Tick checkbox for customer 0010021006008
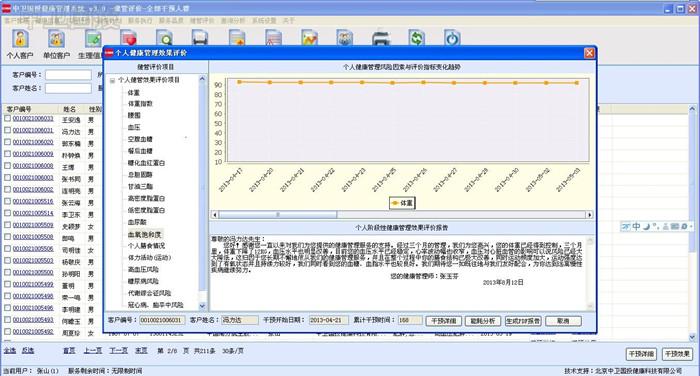Screen dimensions: 700x376 point(8,166)
